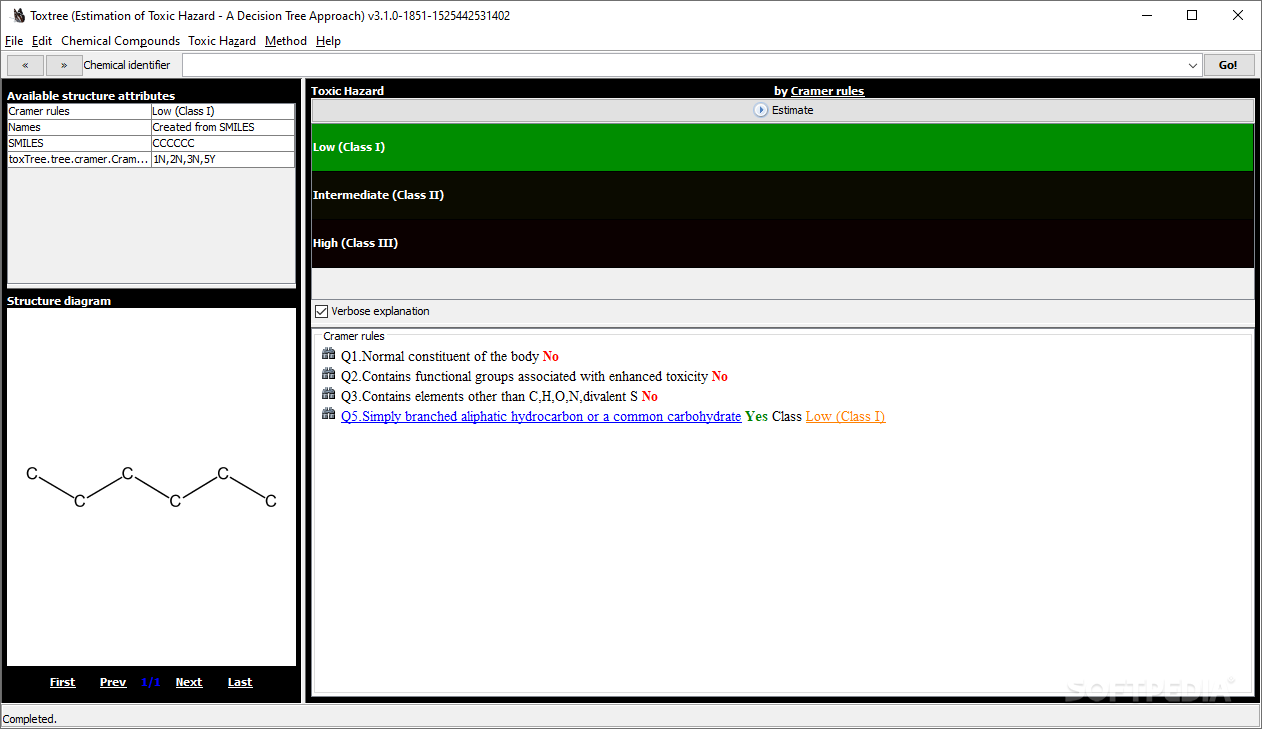Screen dimensions: 1262x729
Task: Select the CCCCCC SMILES value cell
Action: coord(223,143)
